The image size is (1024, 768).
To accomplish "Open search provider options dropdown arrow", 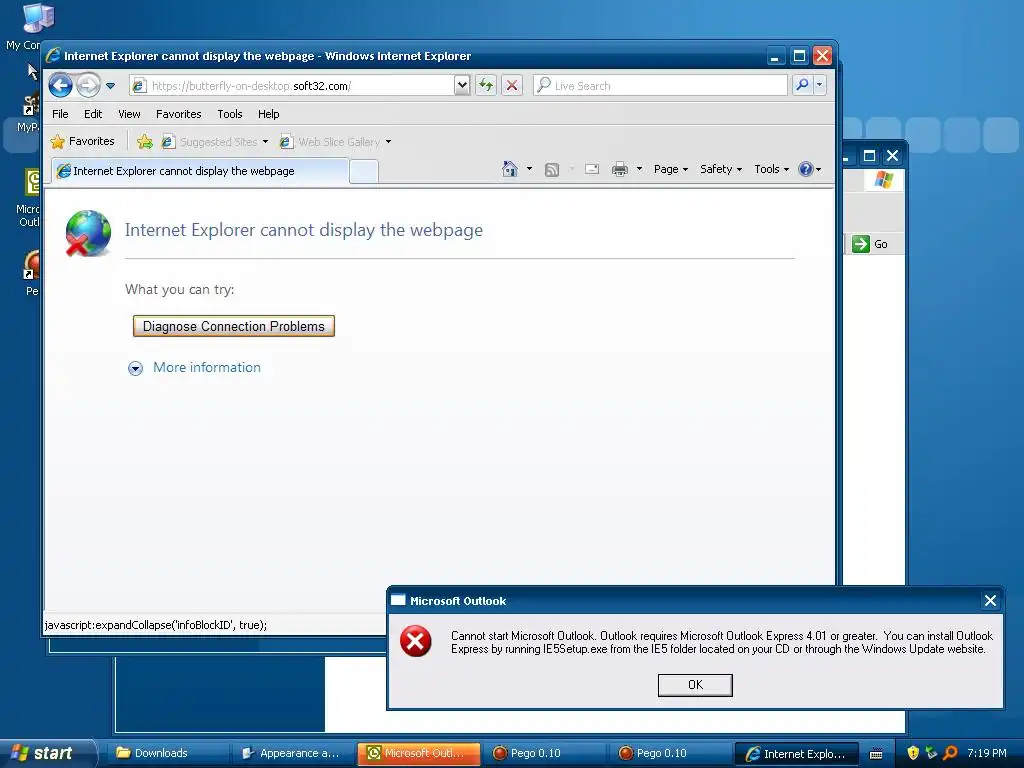I will [x=820, y=85].
